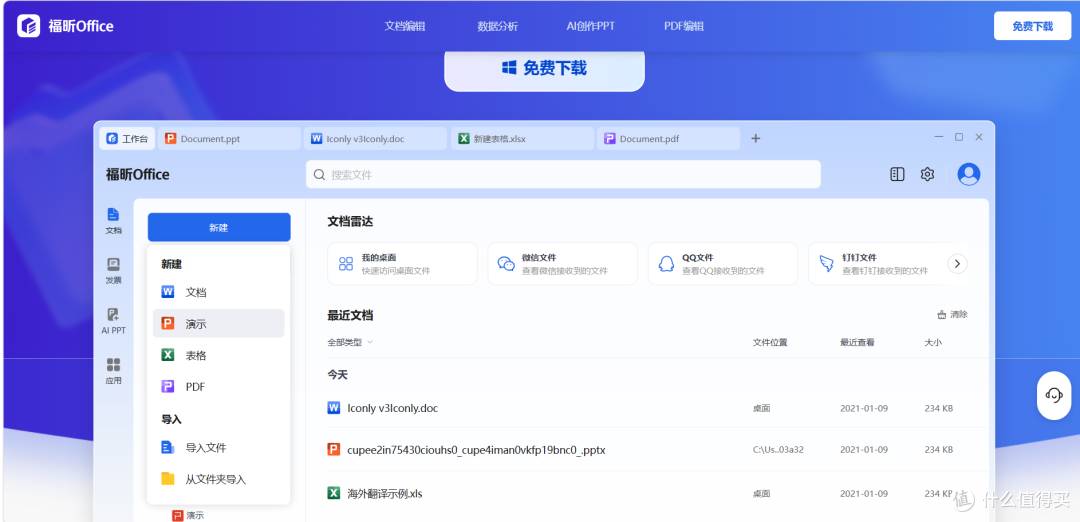Click the 最近查看 column header
The width and height of the screenshot is (1080, 522).
pyautogui.click(x=858, y=342)
